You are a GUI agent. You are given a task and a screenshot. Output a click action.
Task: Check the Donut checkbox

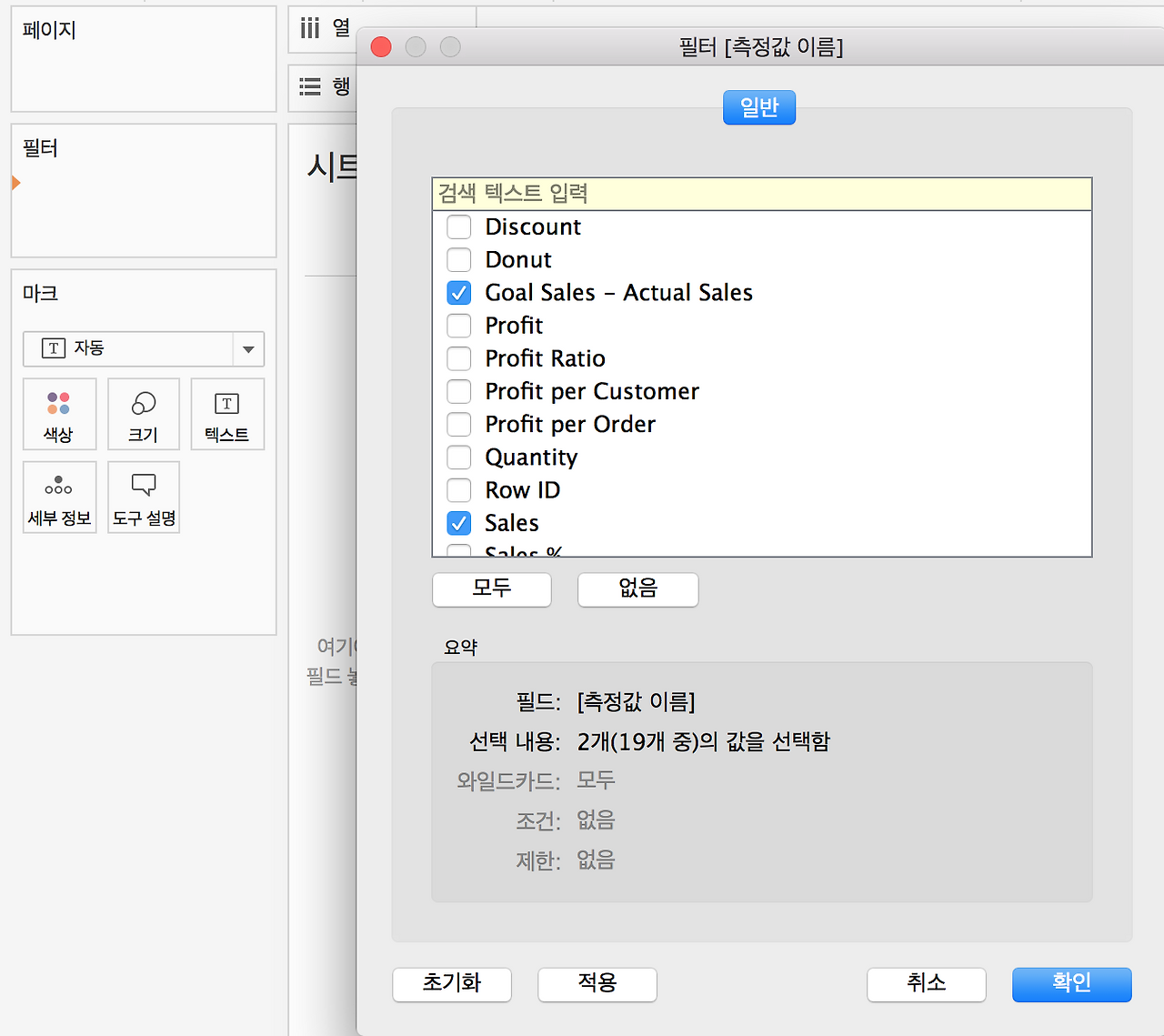459,260
